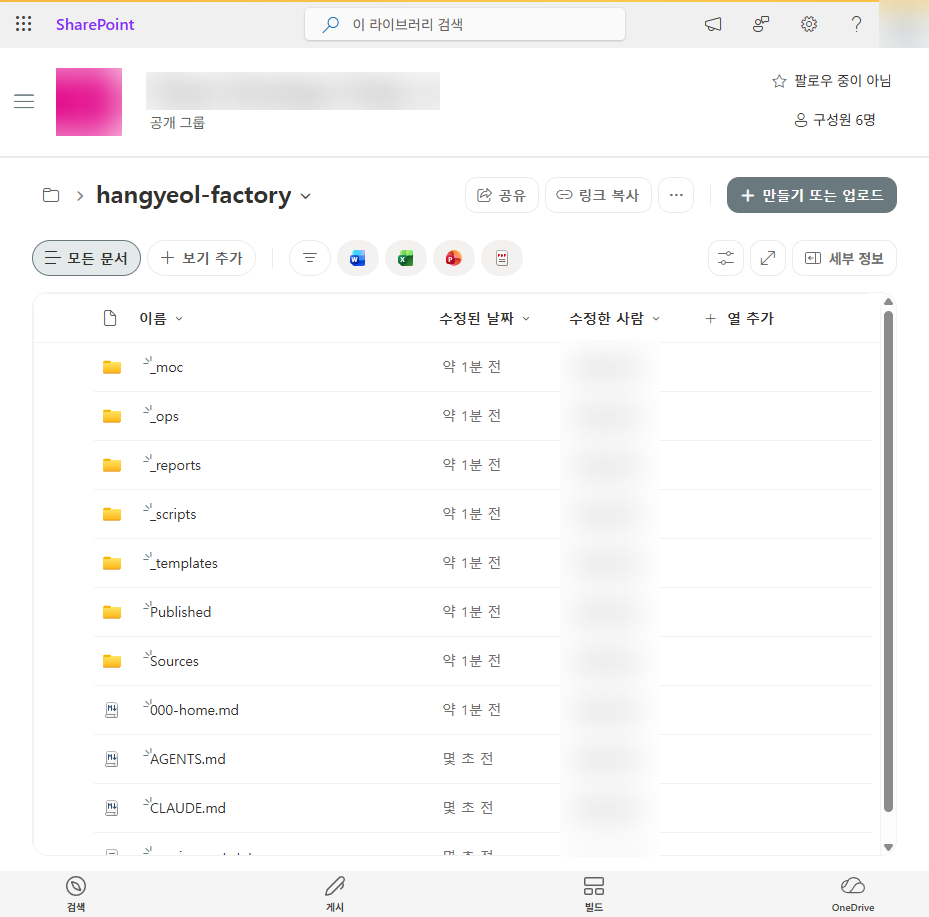Add a new column
The width and height of the screenshot is (929, 917).
(x=739, y=318)
